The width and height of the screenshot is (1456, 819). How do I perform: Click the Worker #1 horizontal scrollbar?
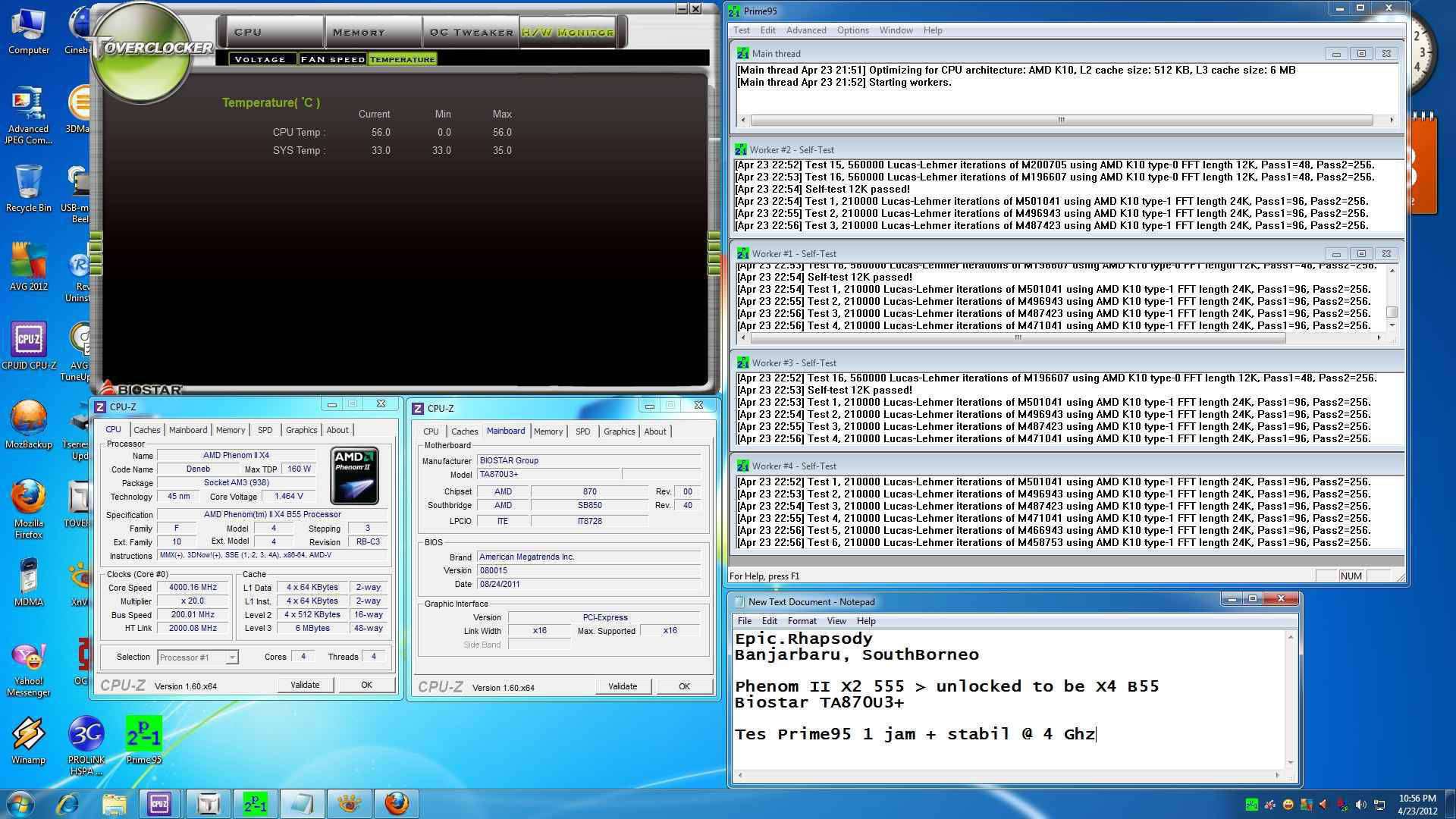point(1060,338)
